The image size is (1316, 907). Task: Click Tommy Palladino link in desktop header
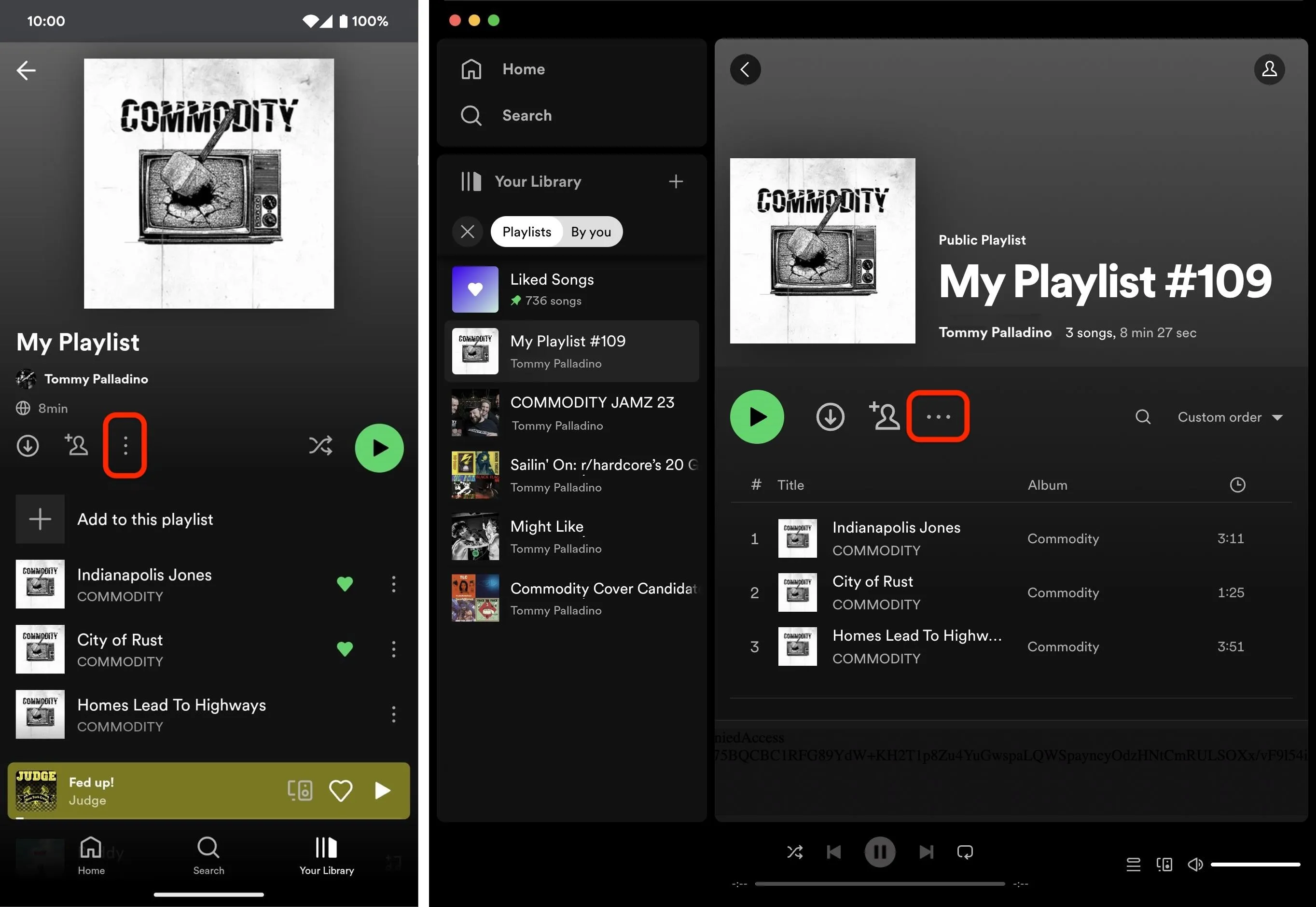click(995, 332)
